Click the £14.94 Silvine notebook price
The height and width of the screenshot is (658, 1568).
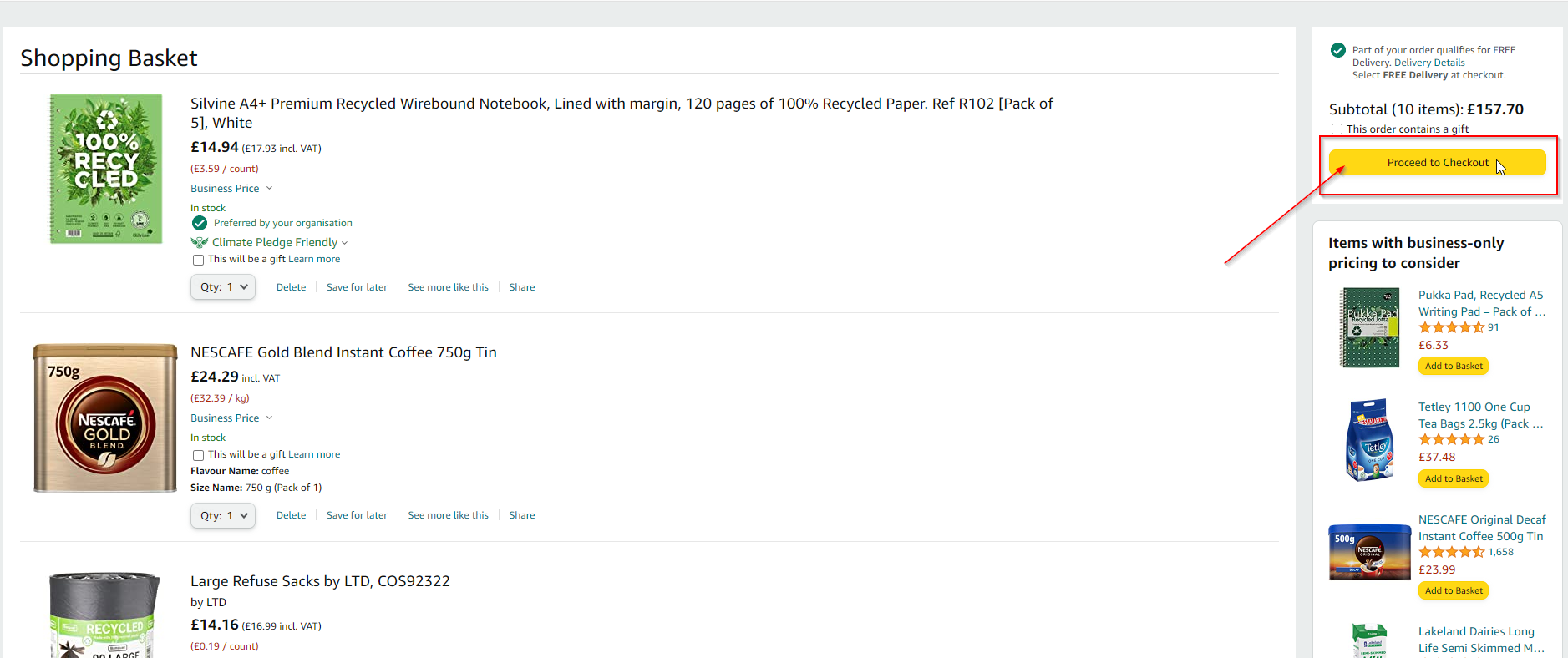point(215,148)
